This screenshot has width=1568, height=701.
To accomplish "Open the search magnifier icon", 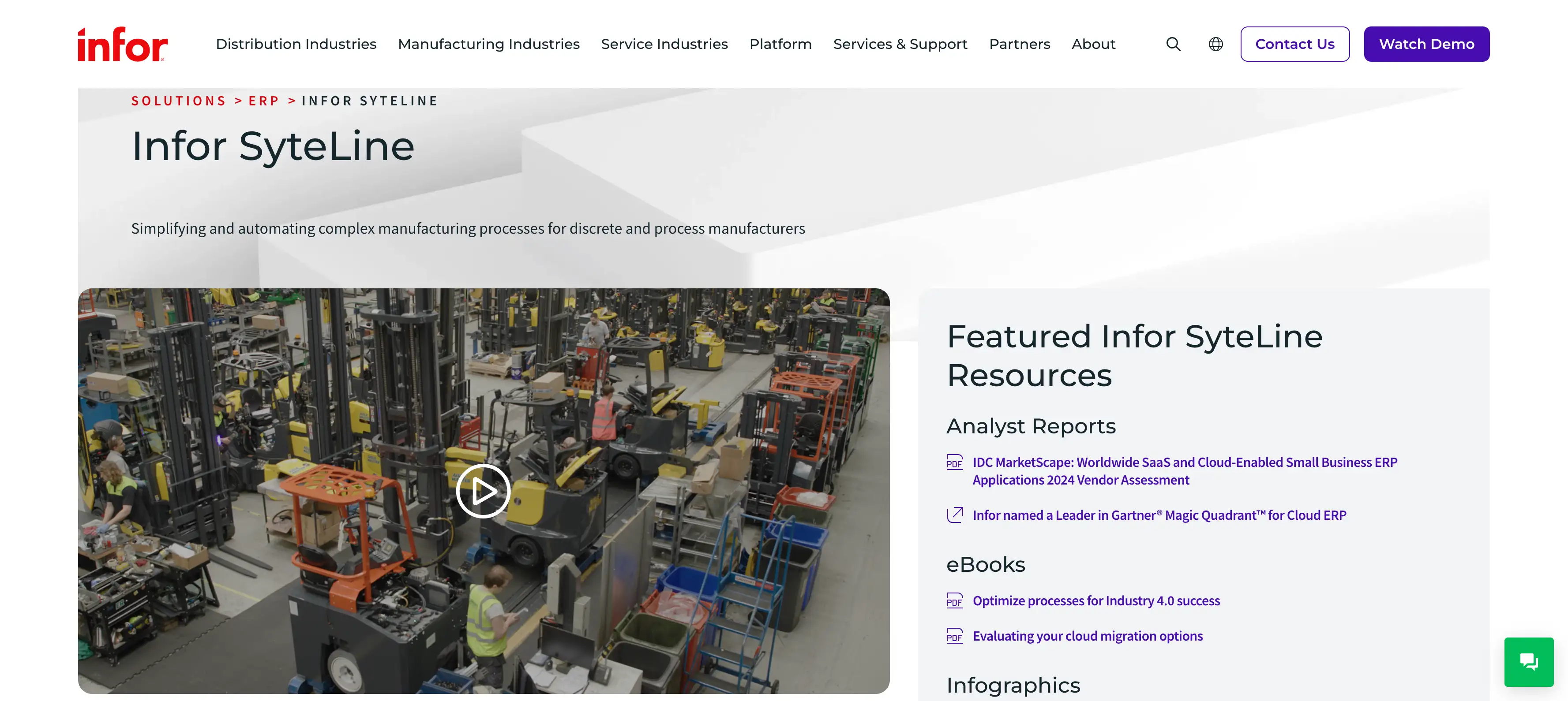I will [x=1173, y=45].
